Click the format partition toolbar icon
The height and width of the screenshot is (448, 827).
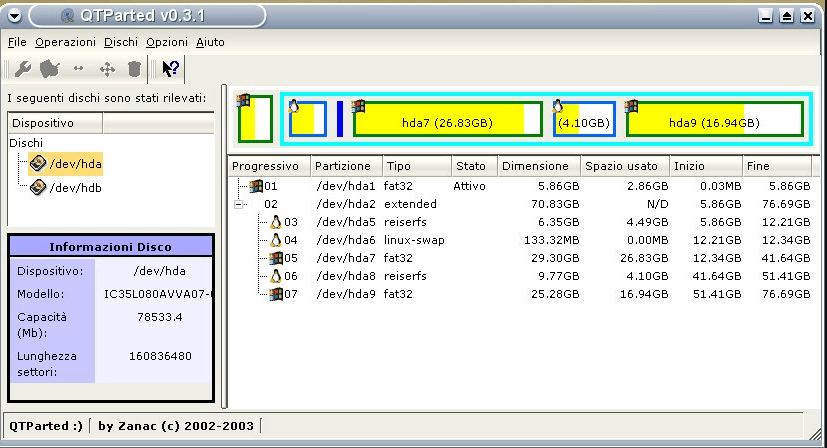(x=50, y=69)
